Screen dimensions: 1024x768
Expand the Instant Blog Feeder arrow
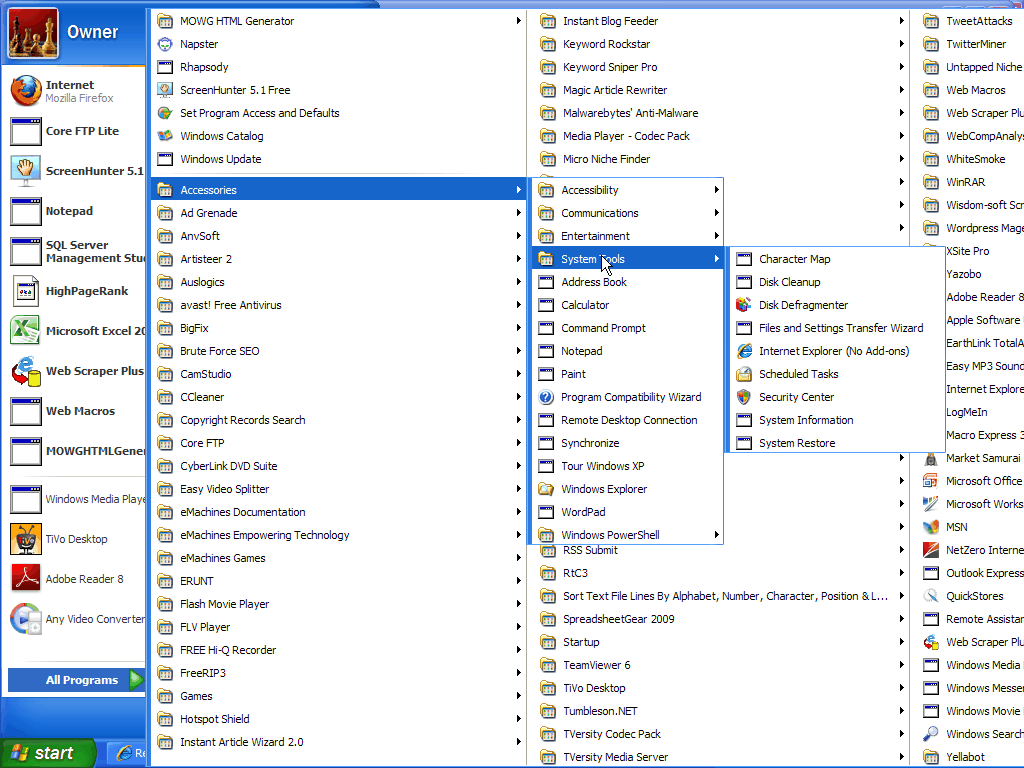902,21
